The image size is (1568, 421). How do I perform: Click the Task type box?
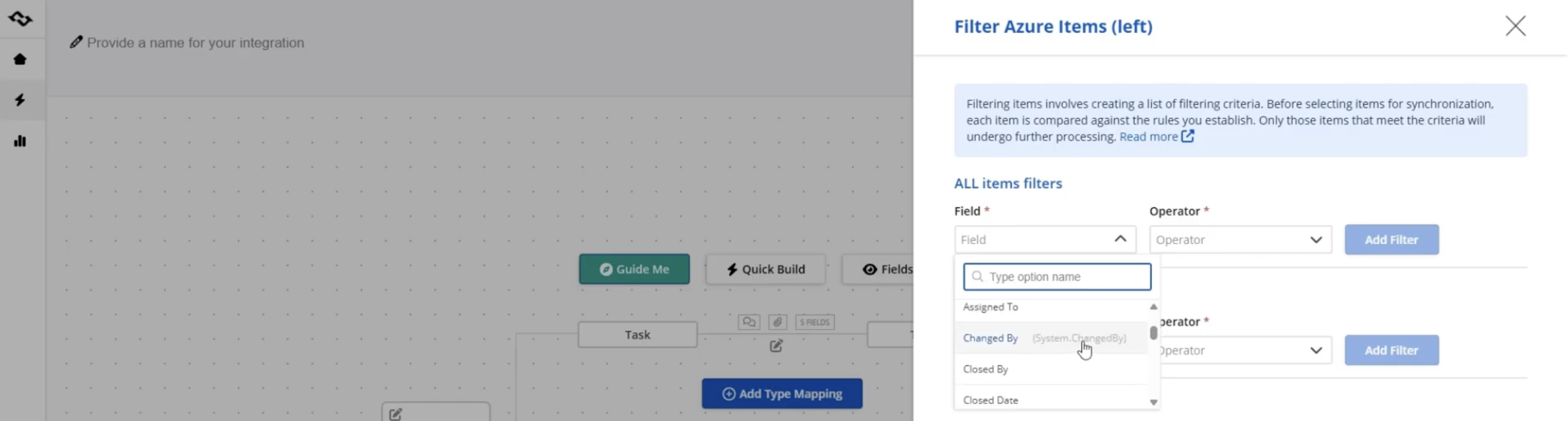(x=638, y=334)
